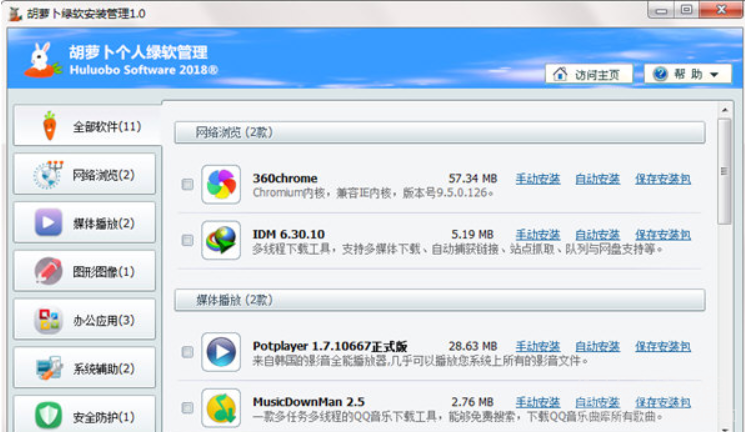Select the 媒体播放(2) category tab

pos(85,222)
